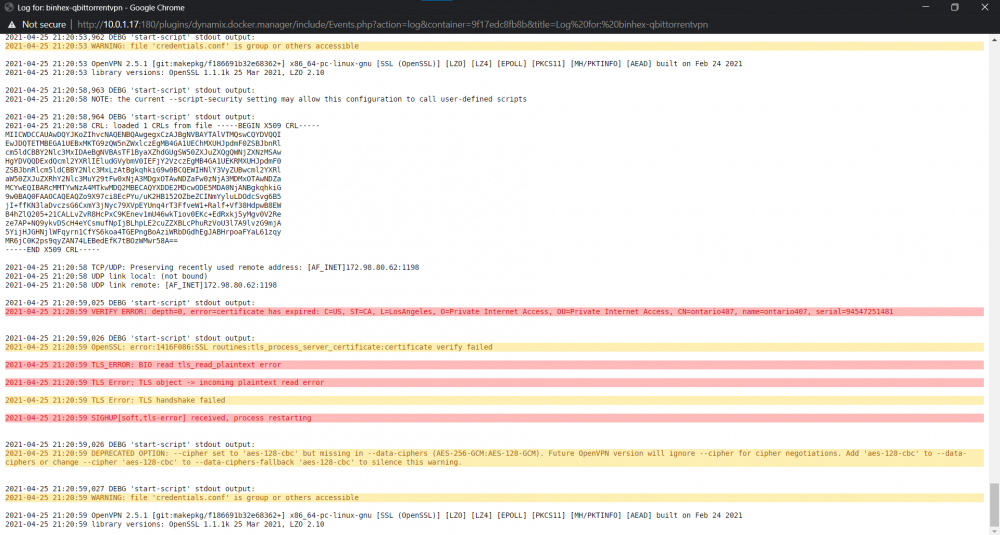Viewport: 1000px width, 535px height.
Task: Click the window title 'Log for: binhex-qbittorrentvpn'
Action: [101, 8]
